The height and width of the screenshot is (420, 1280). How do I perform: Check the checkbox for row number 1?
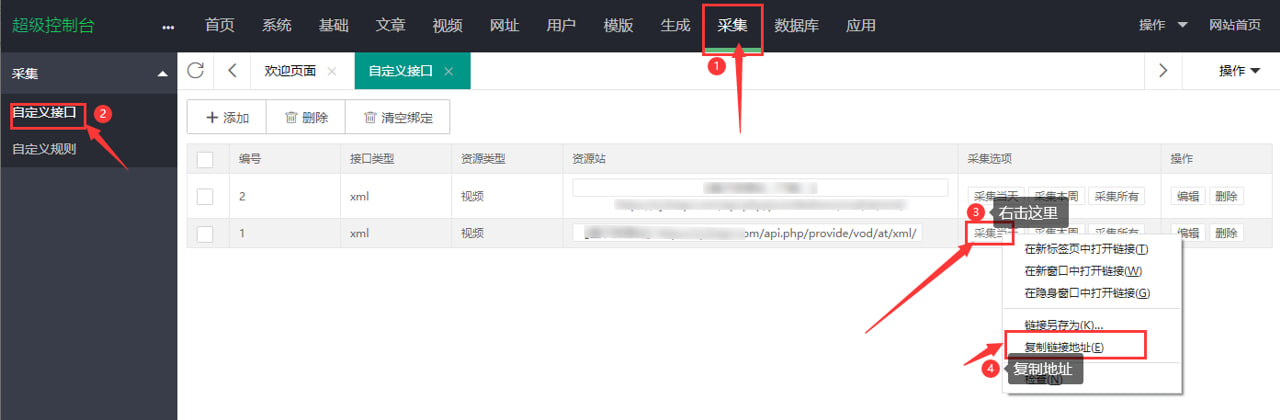(x=205, y=233)
